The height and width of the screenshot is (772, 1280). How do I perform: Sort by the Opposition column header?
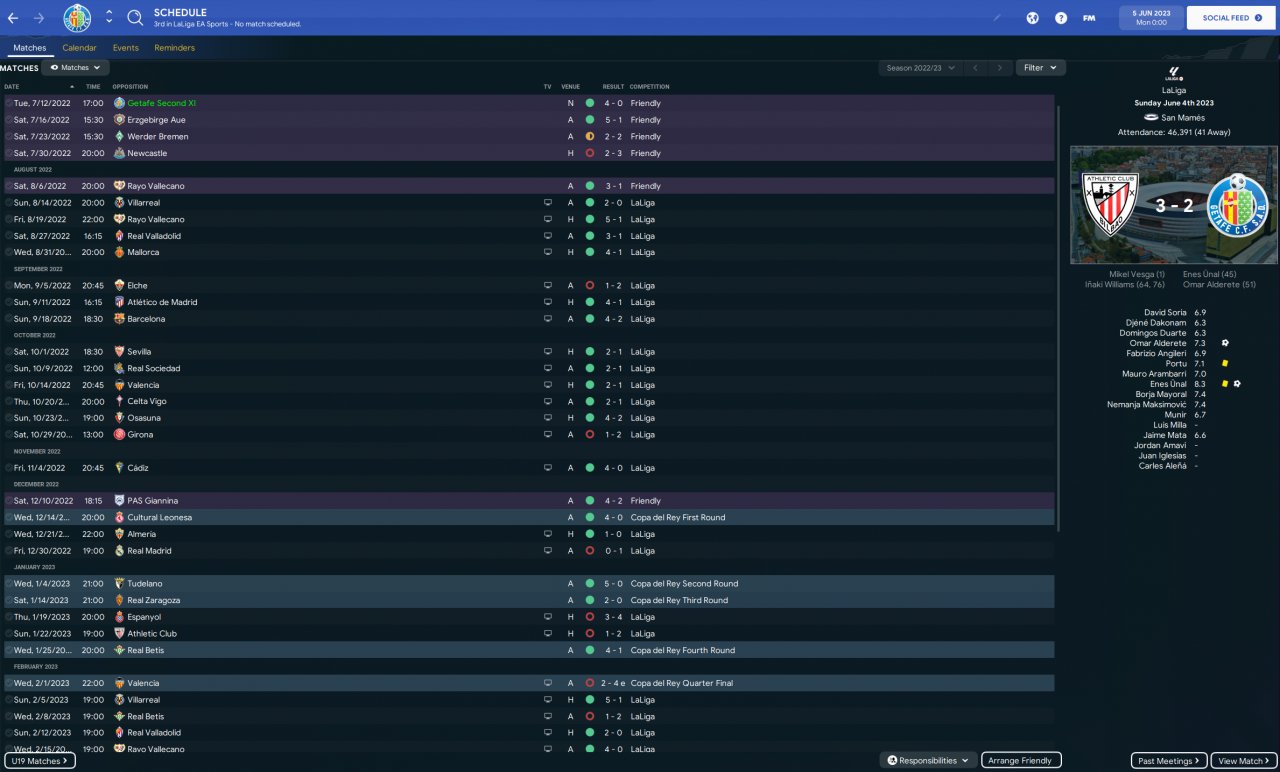point(130,87)
